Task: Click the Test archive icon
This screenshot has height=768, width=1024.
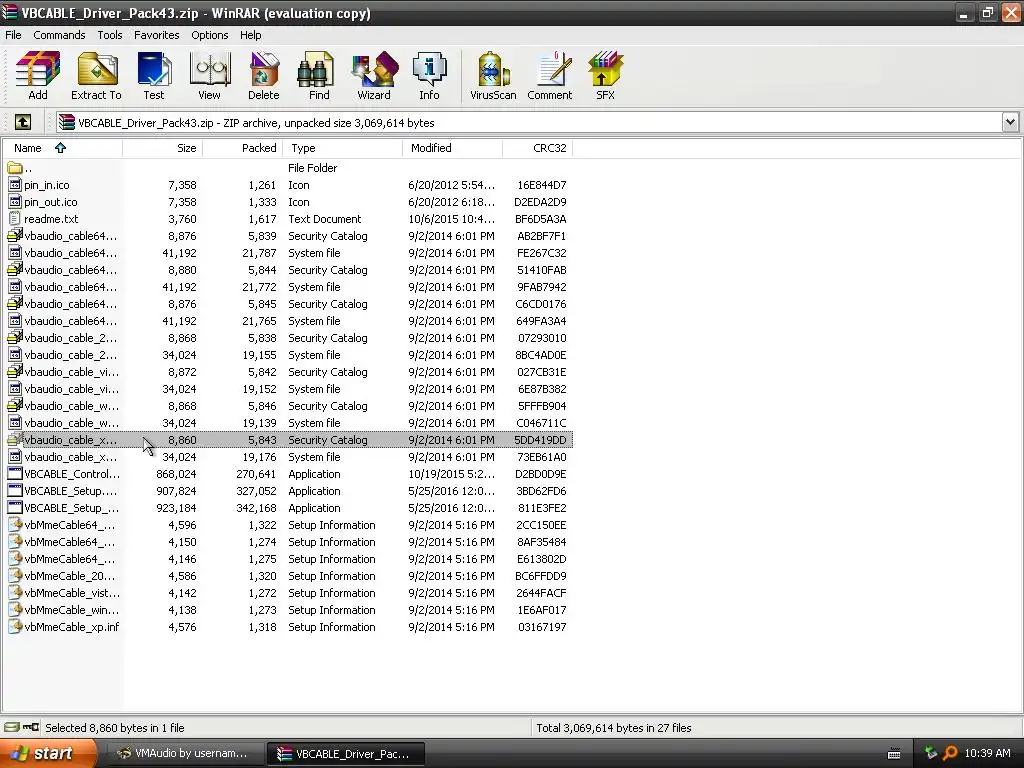Action: (154, 75)
